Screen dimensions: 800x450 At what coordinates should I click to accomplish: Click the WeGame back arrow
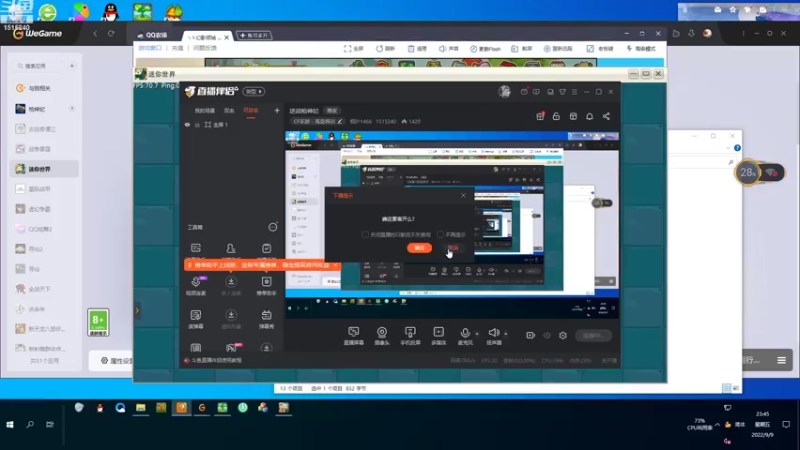tap(95, 34)
